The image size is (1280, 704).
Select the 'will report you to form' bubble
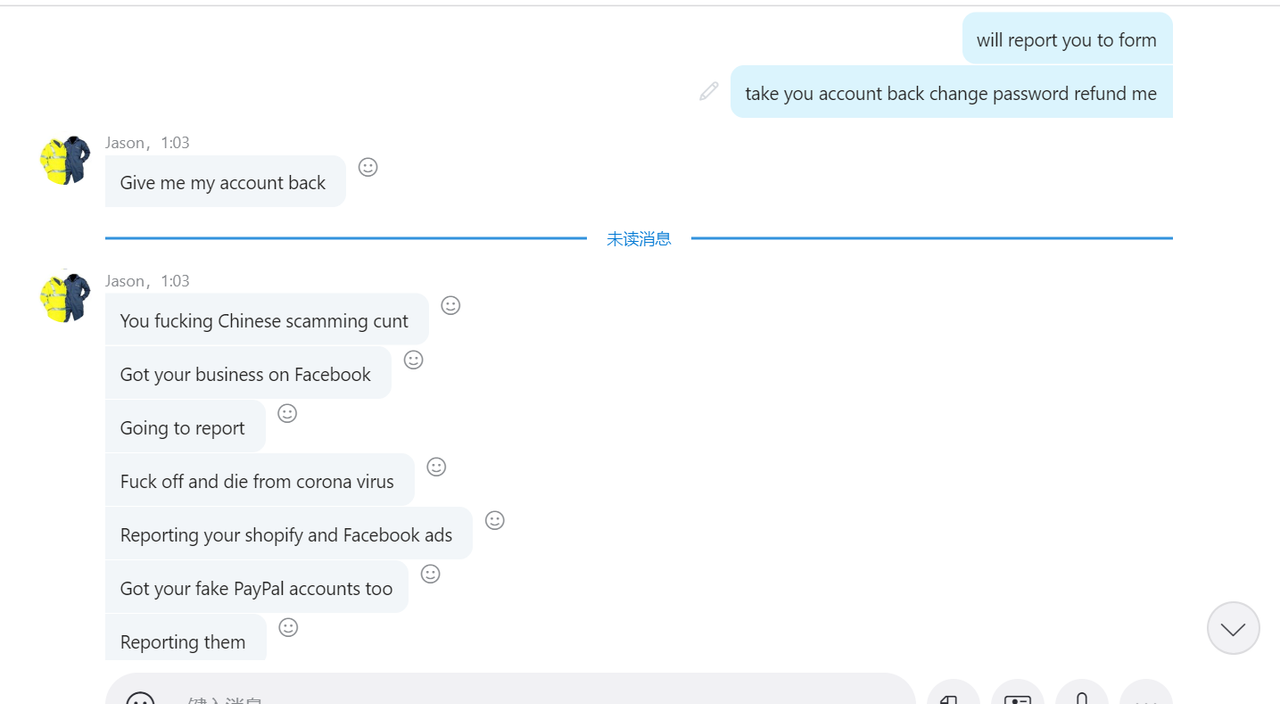1067,39
